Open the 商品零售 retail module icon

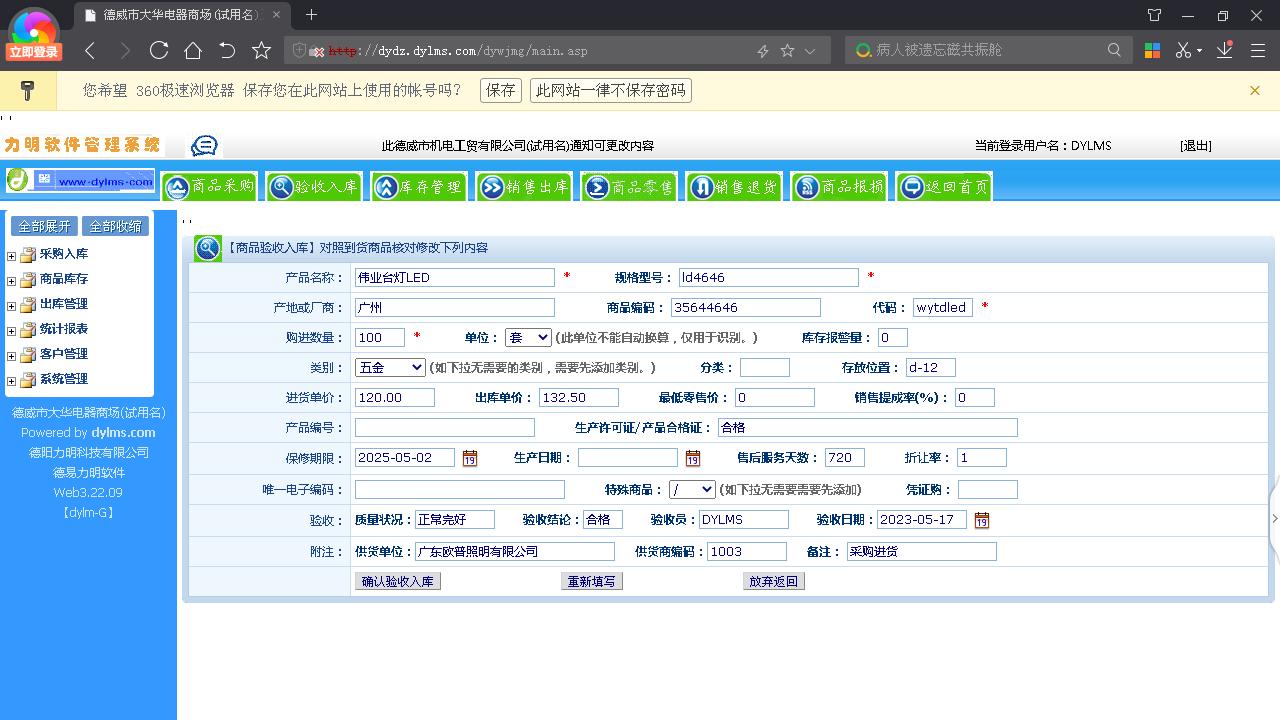(629, 186)
